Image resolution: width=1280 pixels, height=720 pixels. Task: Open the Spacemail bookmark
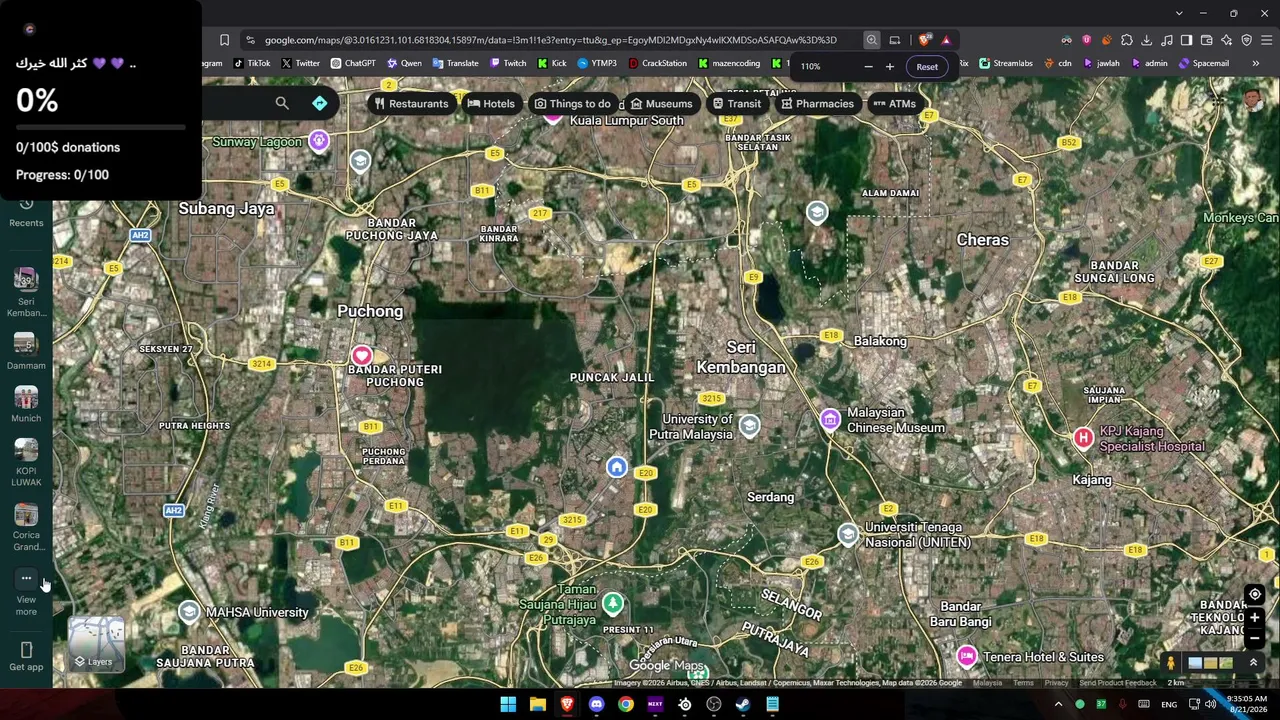(1204, 63)
